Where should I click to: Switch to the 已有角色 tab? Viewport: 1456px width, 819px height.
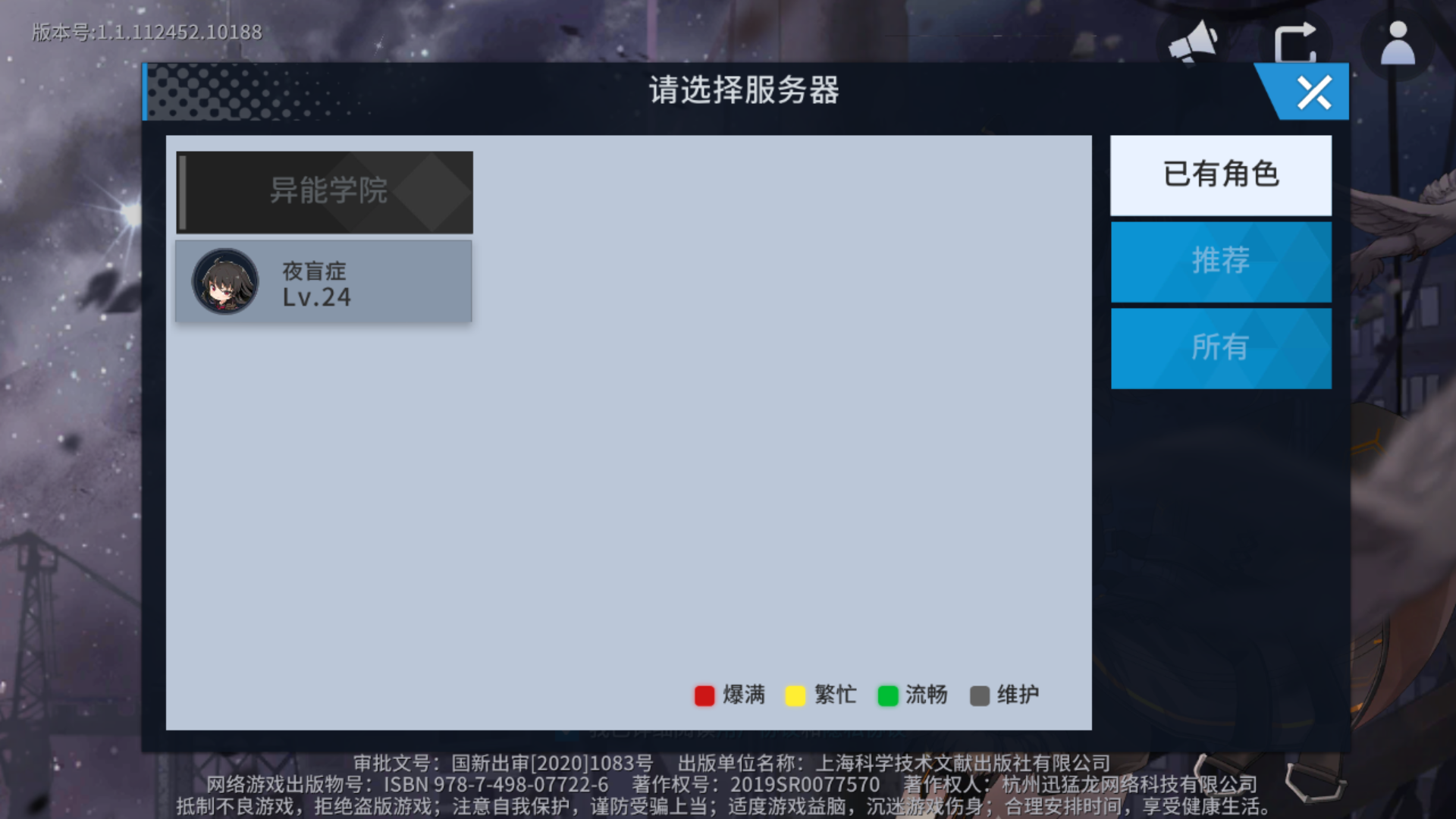coord(1220,175)
